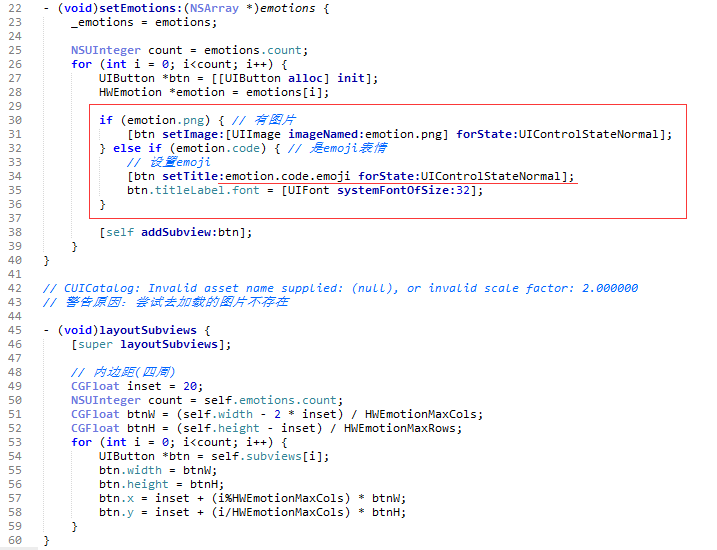This screenshot has width=717, height=550.
Task: Click 'for' keyword on line 53
Action: (81, 442)
